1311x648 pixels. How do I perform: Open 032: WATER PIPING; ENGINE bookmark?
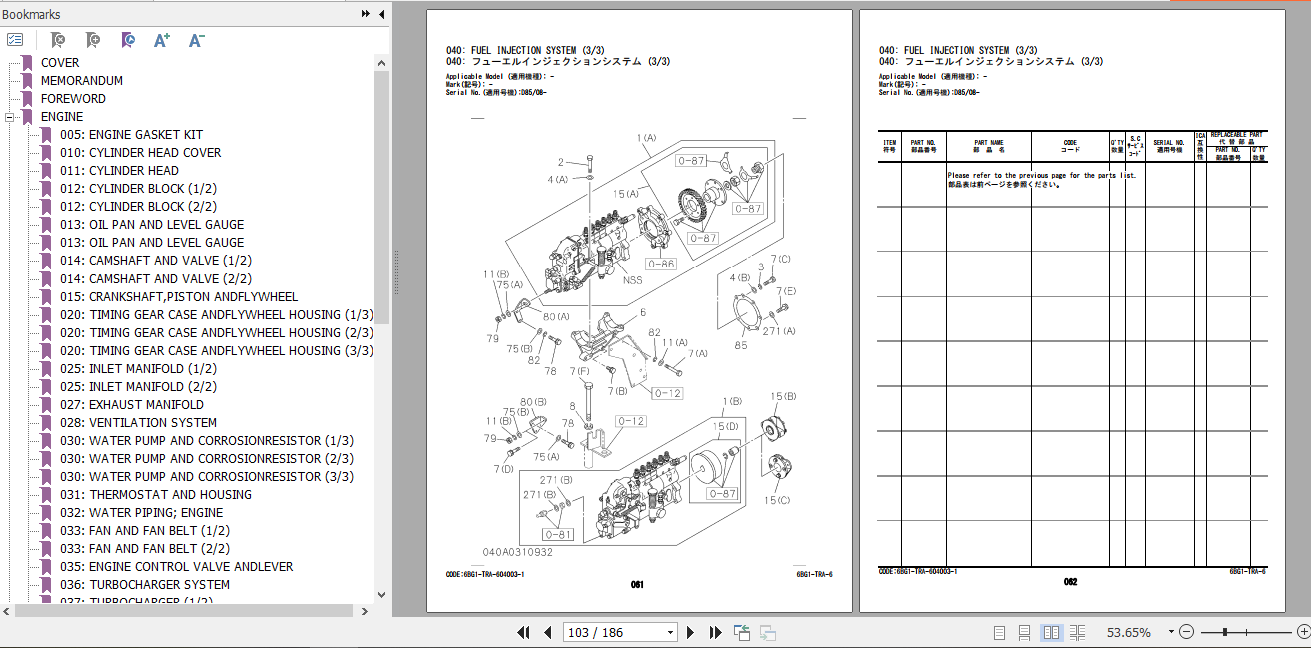click(x=142, y=513)
